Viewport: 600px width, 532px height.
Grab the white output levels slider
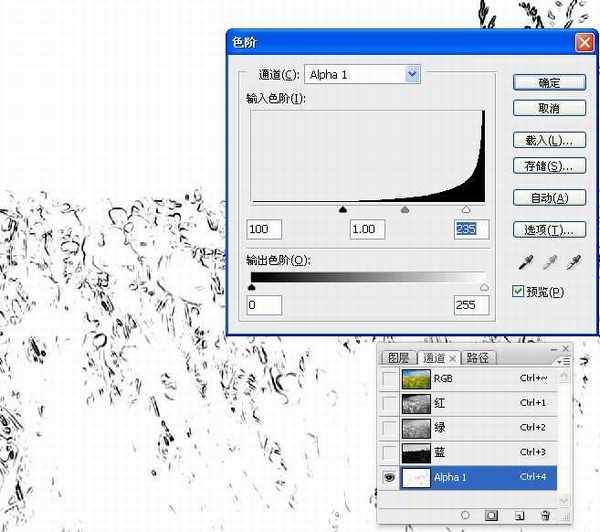coord(484,287)
